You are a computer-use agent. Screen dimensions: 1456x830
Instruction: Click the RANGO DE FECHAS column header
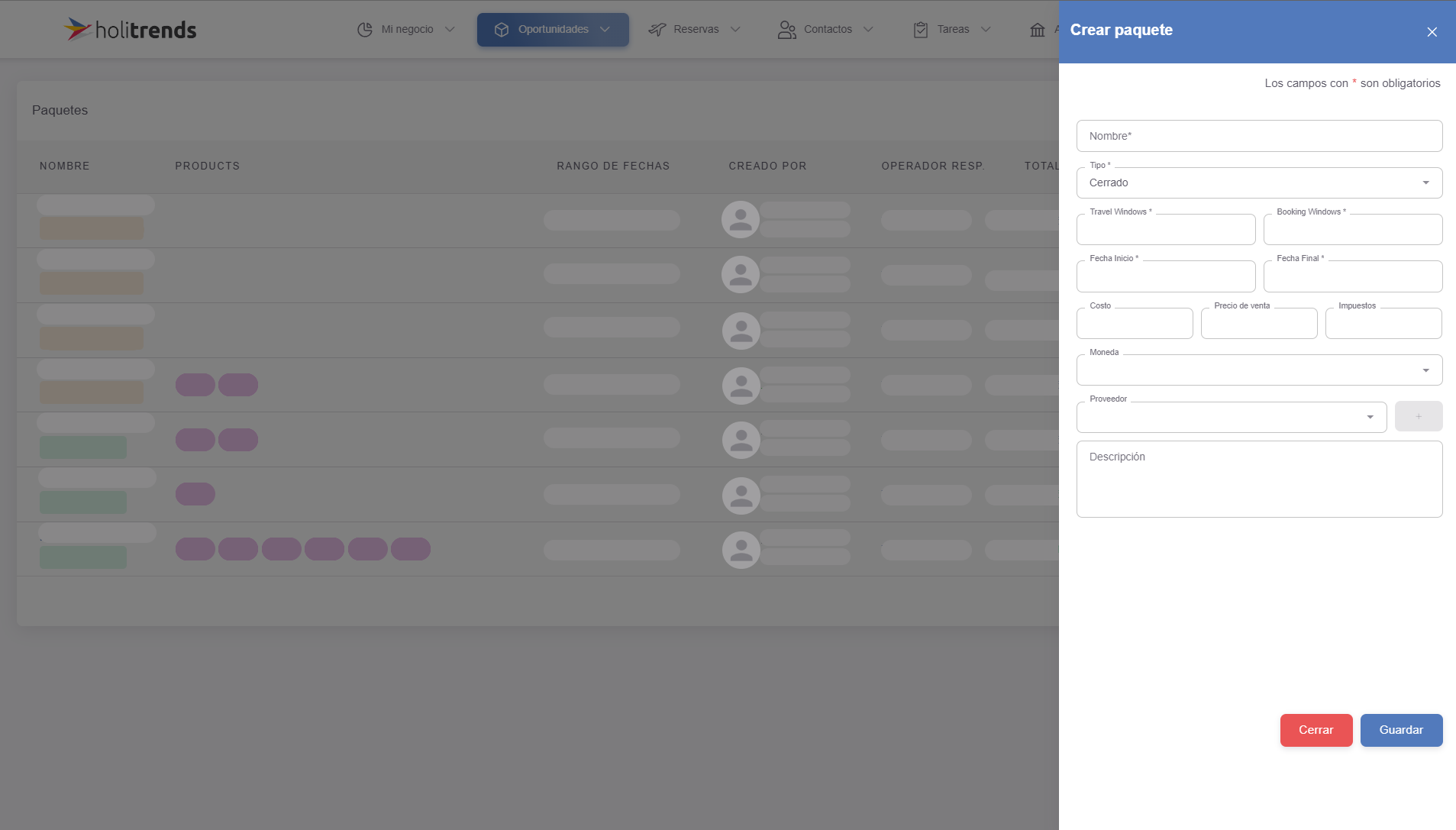point(613,166)
